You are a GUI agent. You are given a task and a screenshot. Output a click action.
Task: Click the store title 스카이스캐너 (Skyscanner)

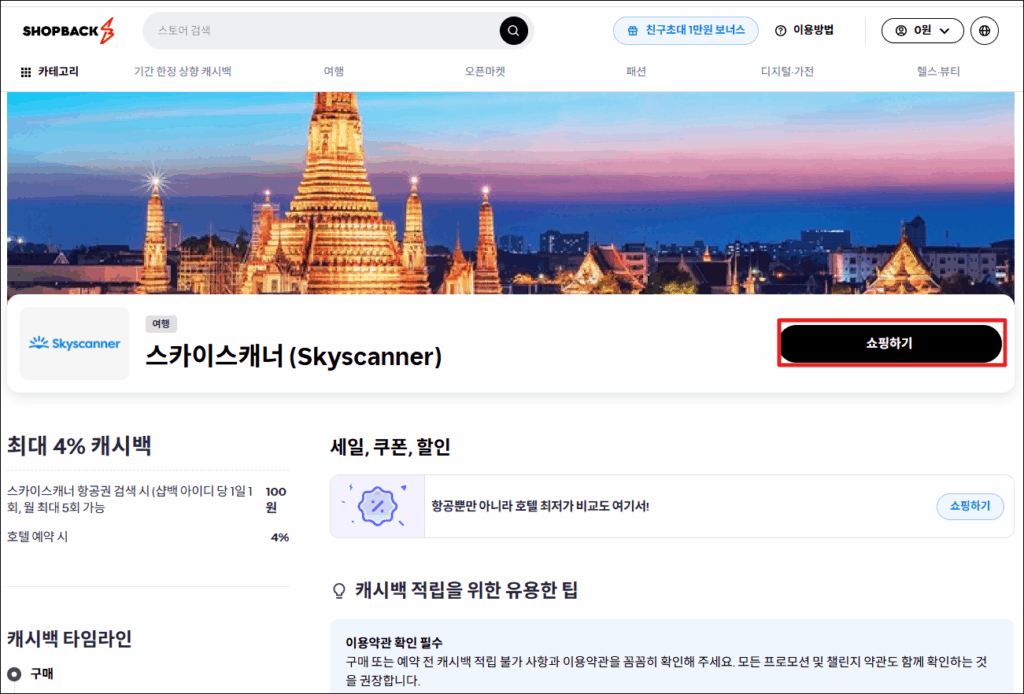[x=294, y=356]
